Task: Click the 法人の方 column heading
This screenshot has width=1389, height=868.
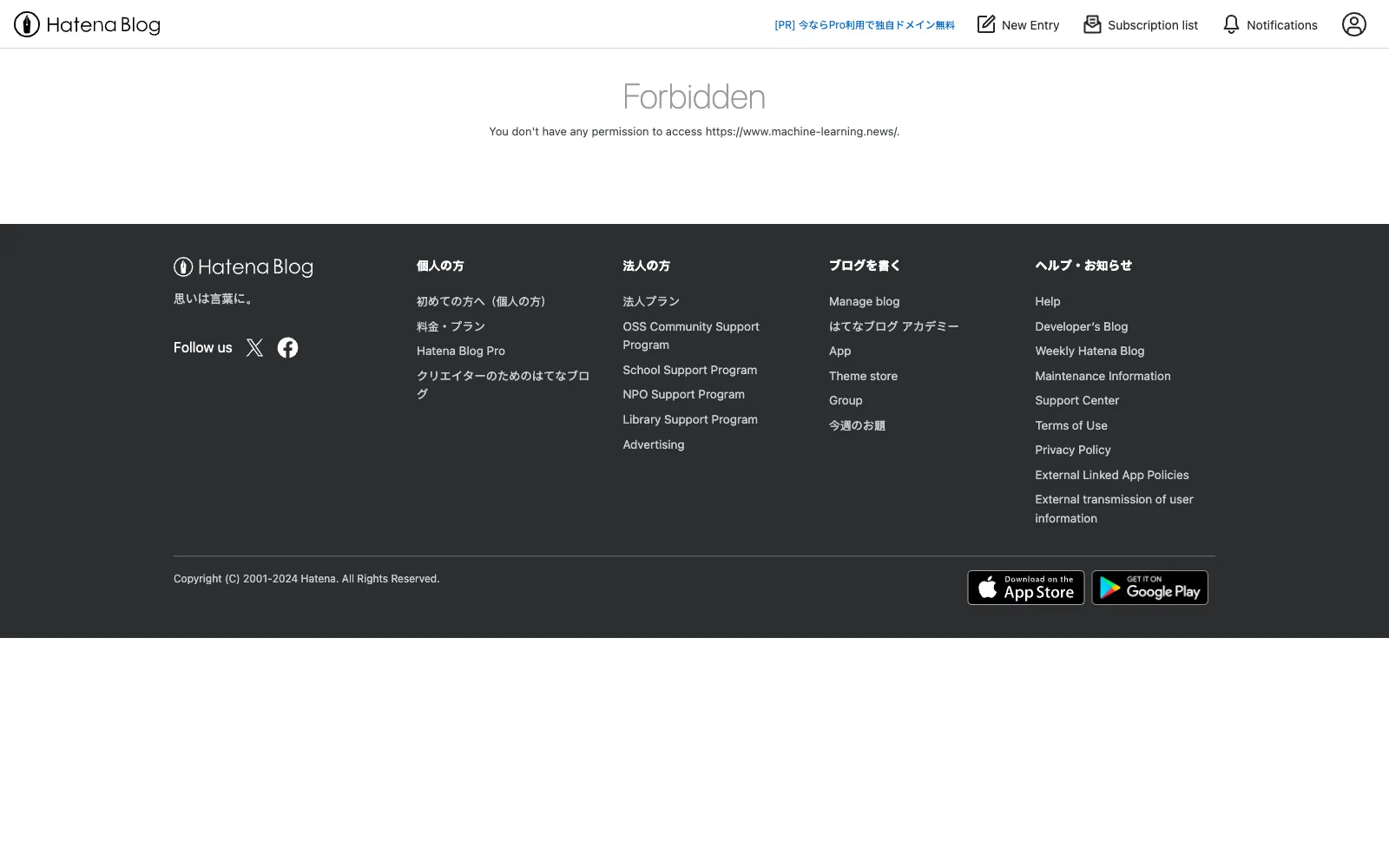Action: click(x=647, y=266)
